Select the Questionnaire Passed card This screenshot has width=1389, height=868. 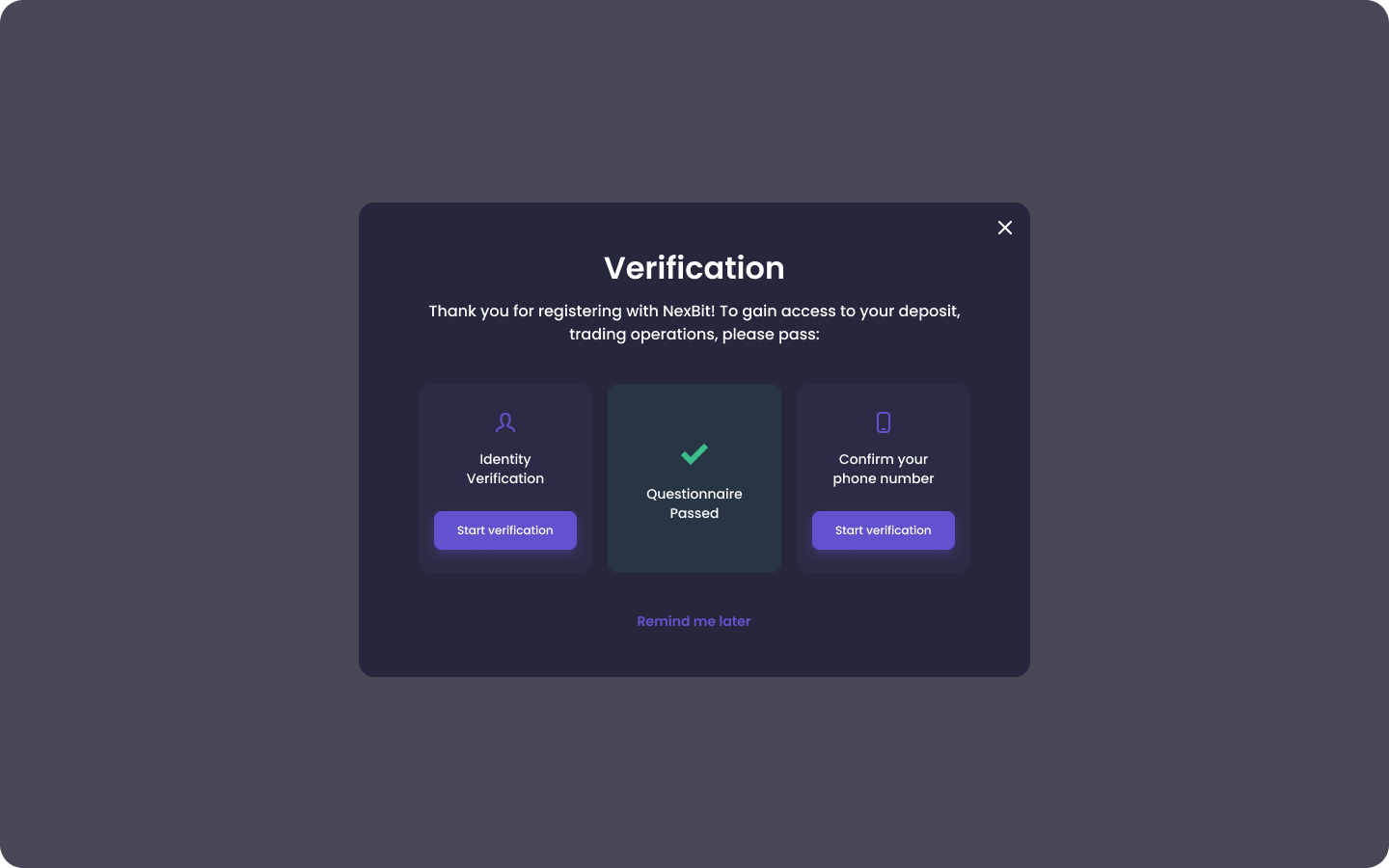(x=694, y=478)
